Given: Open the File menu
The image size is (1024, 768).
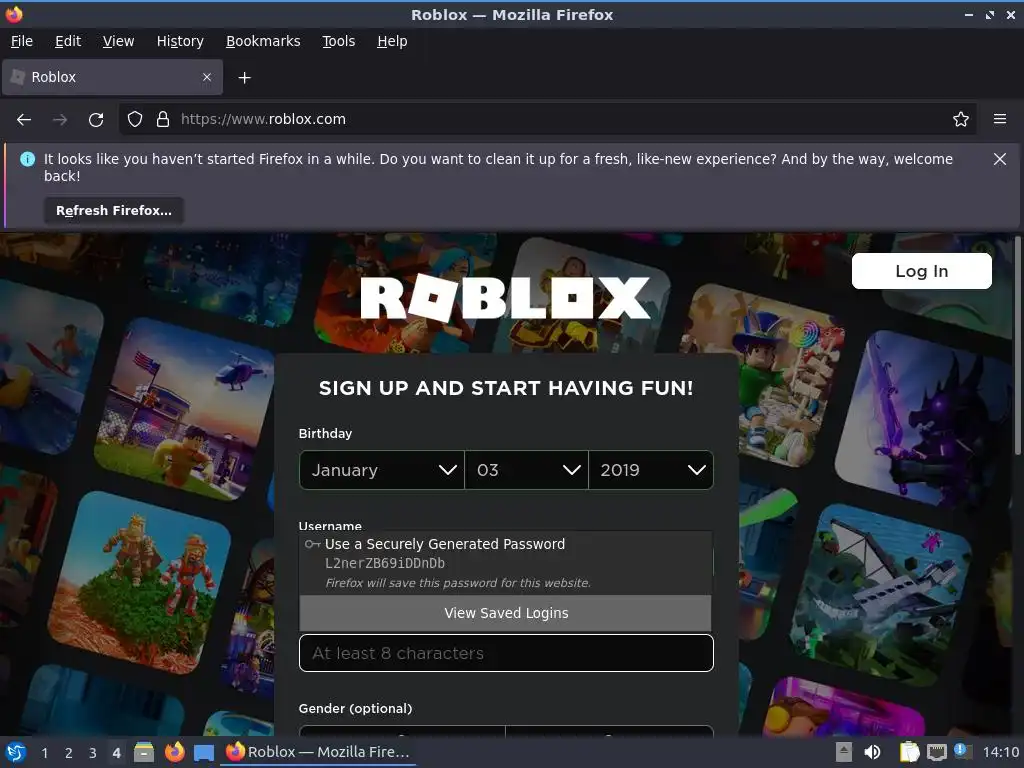Looking at the screenshot, I should (22, 41).
